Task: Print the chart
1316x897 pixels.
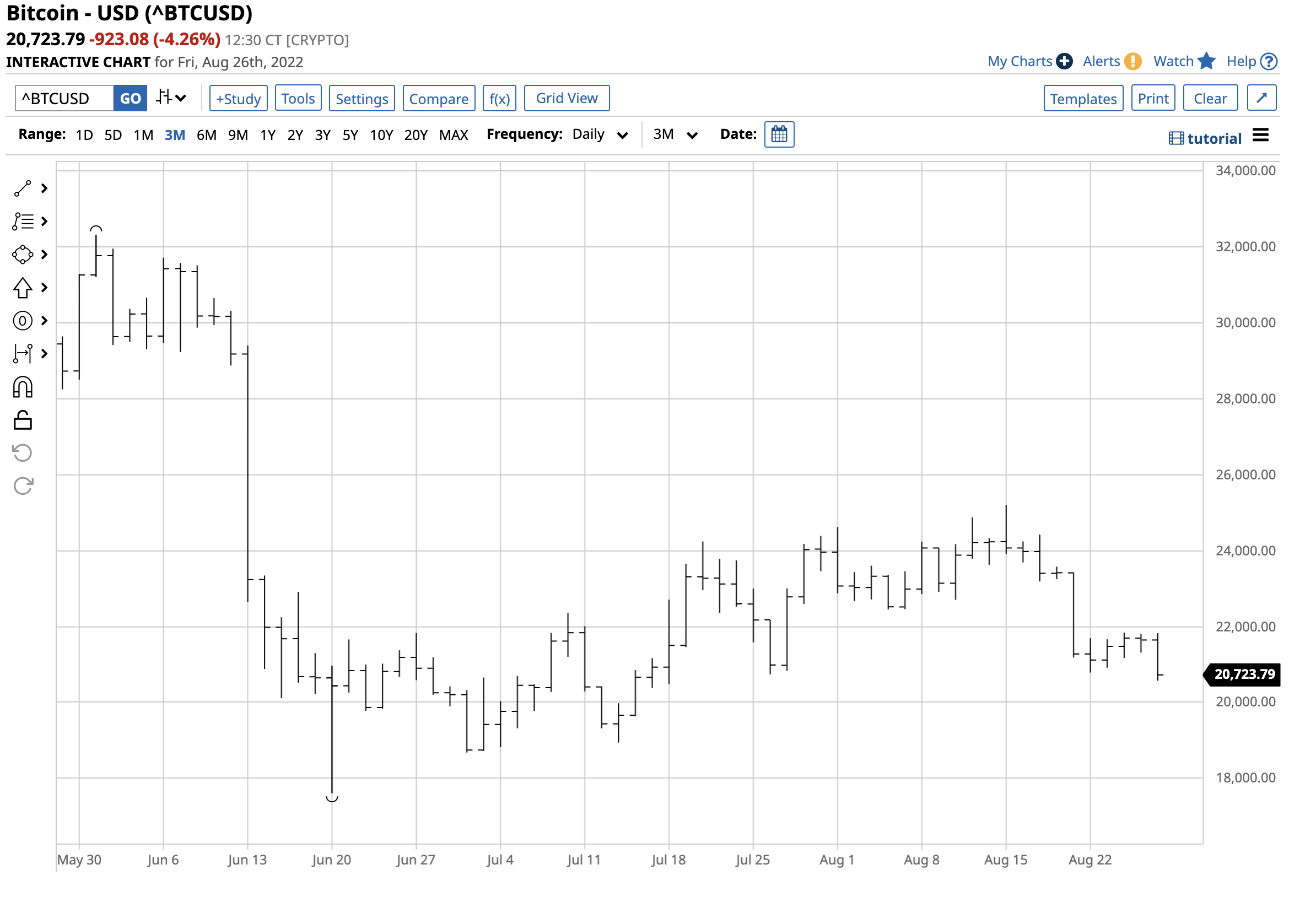Action: point(1153,99)
